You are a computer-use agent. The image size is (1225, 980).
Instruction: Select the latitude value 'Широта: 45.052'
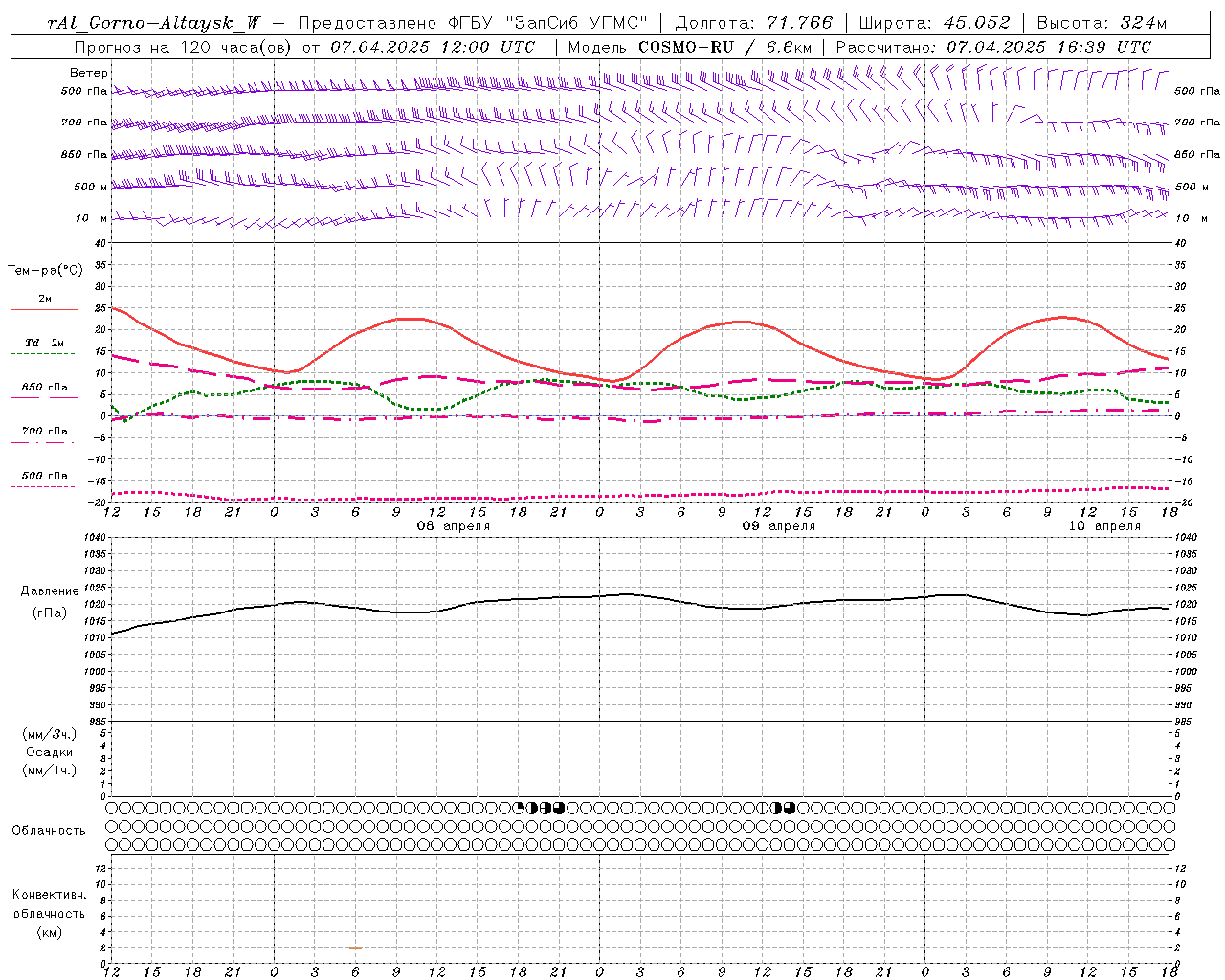click(x=934, y=23)
